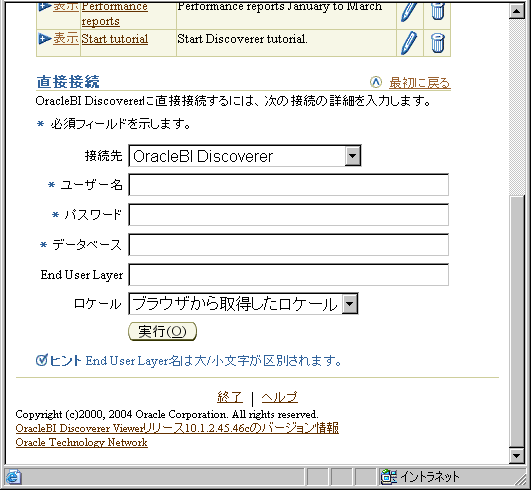
Task: Click the scrollbar down arrow
Action: 517,456
